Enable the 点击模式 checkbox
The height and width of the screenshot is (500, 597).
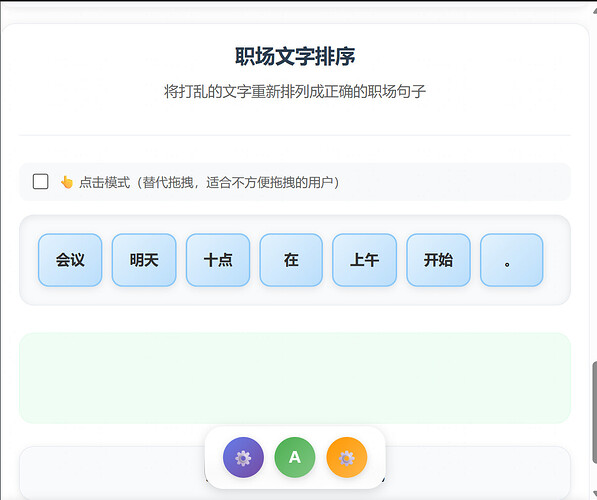coord(40,182)
